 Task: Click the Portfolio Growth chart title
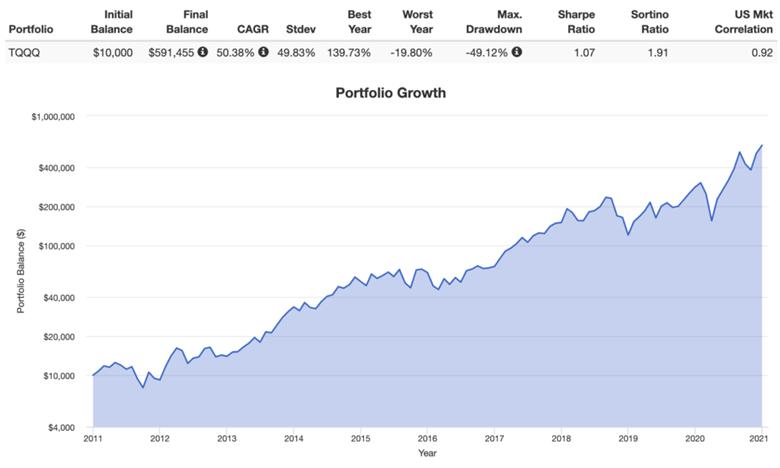(390, 93)
